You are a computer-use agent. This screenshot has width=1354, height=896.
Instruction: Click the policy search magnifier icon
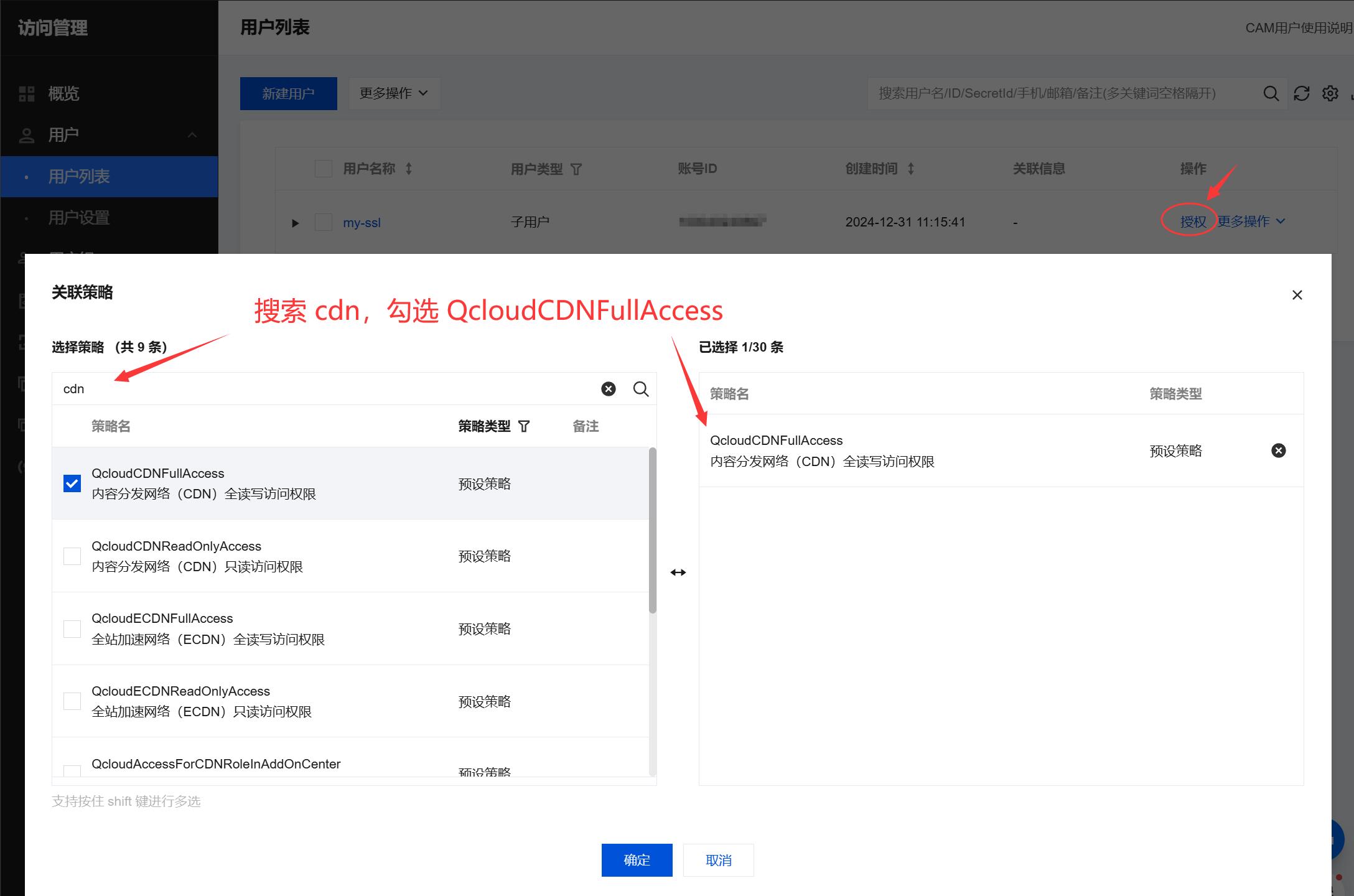(640, 389)
